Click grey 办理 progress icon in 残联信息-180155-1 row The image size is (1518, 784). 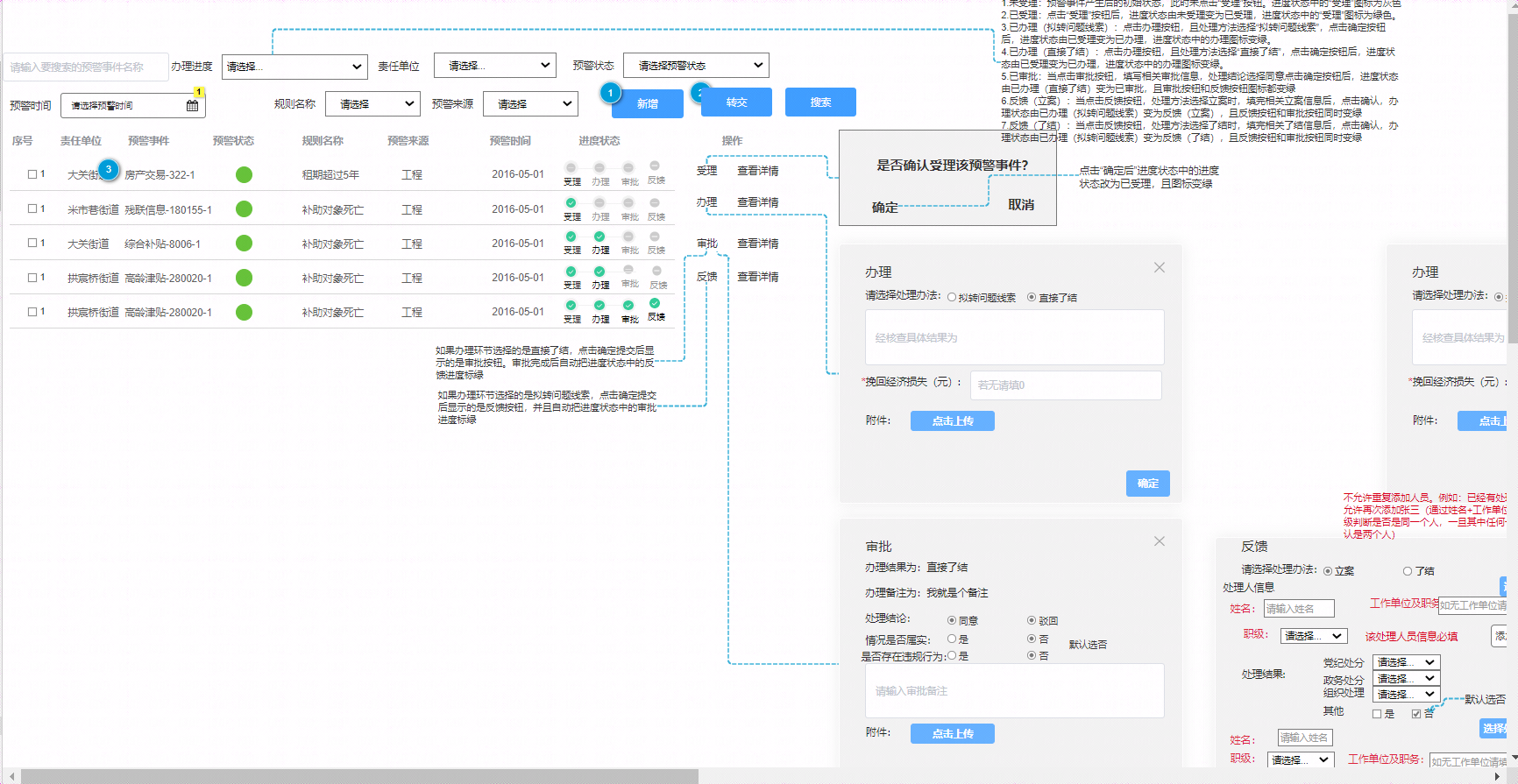click(x=599, y=202)
